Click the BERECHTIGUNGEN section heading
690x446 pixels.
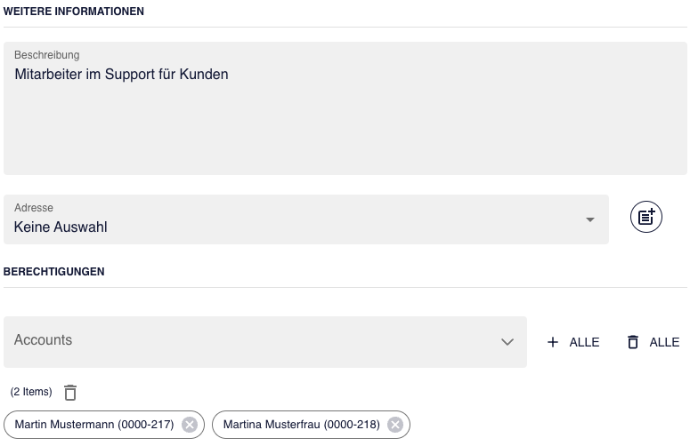(54, 271)
